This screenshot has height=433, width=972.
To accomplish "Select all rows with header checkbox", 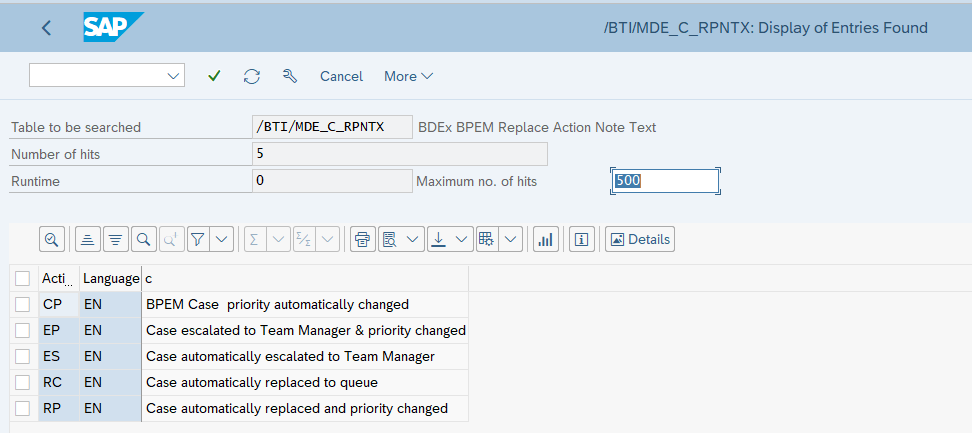I will click(x=22, y=279).
